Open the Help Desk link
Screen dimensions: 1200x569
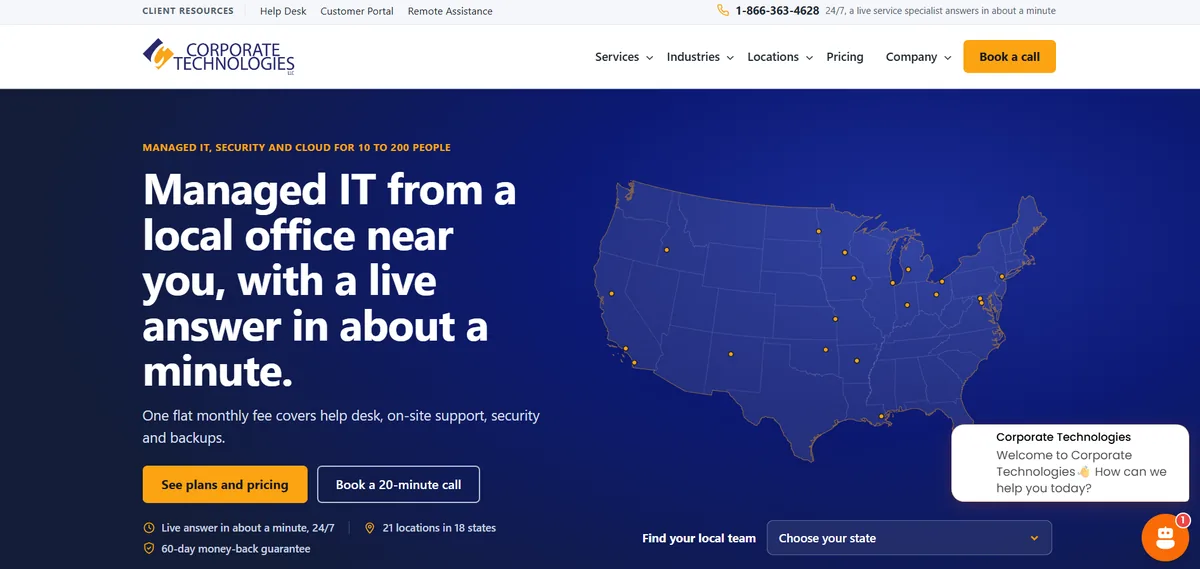point(283,11)
